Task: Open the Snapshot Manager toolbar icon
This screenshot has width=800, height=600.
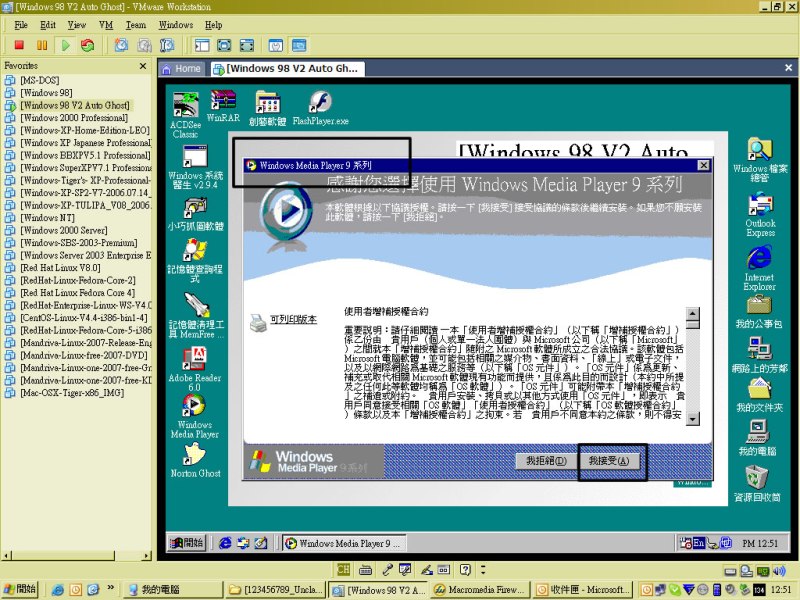Action: coord(167,45)
